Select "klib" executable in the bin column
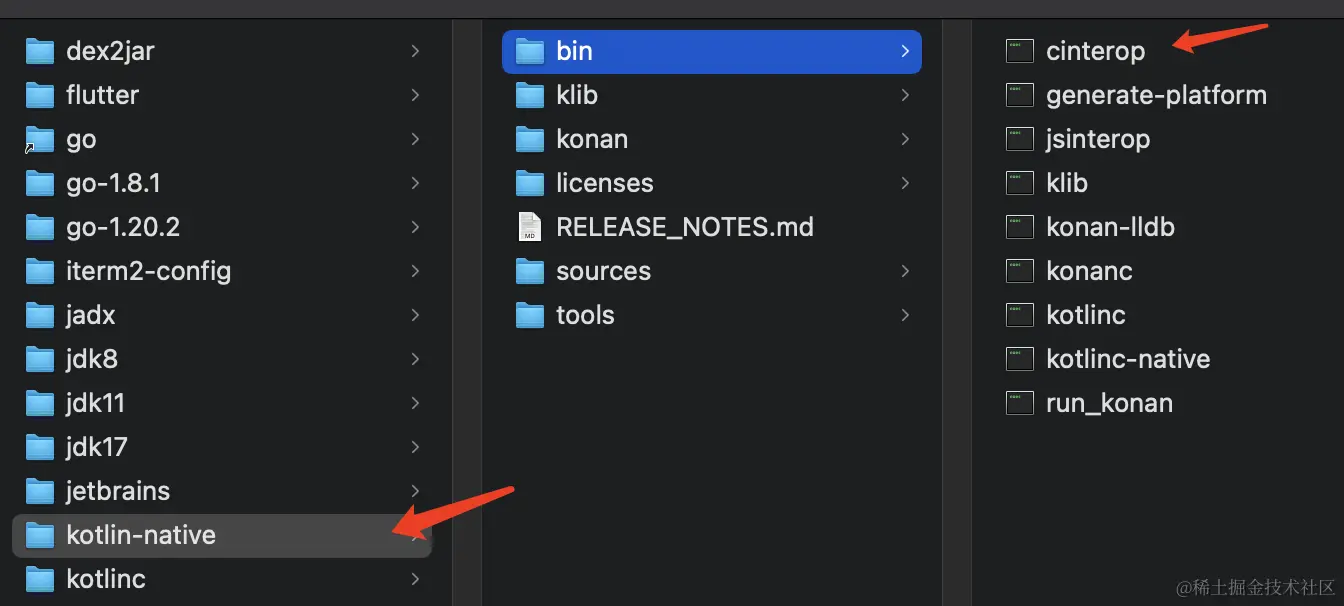The width and height of the screenshot is (1344, 606). pos(1067,183)
